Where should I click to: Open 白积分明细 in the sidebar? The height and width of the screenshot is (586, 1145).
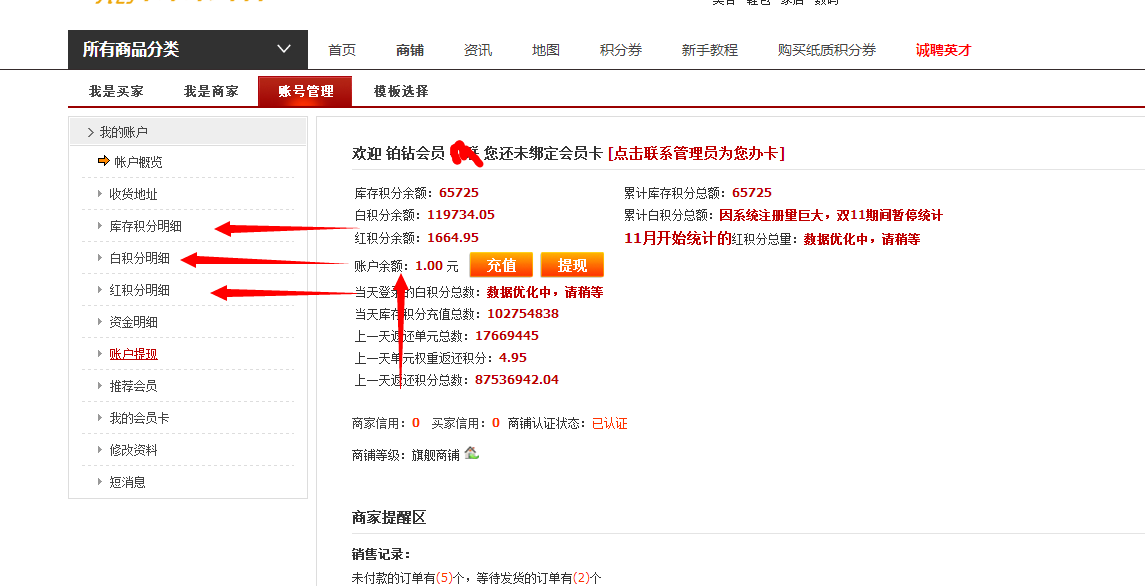(x=139, y=258)
